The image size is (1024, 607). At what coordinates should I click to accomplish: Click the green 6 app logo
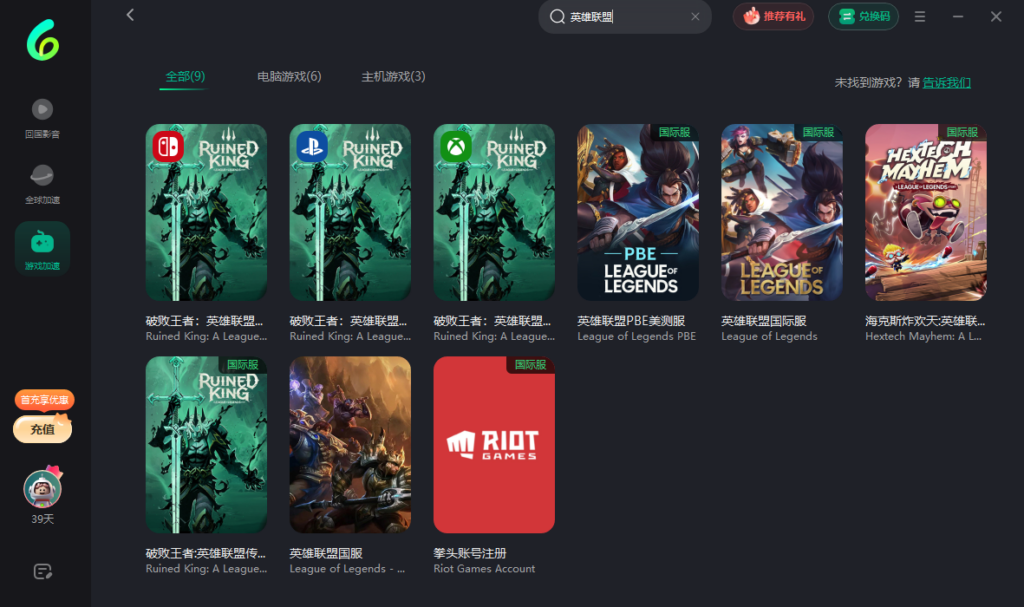pyautogui.click(x=43, y=39)
